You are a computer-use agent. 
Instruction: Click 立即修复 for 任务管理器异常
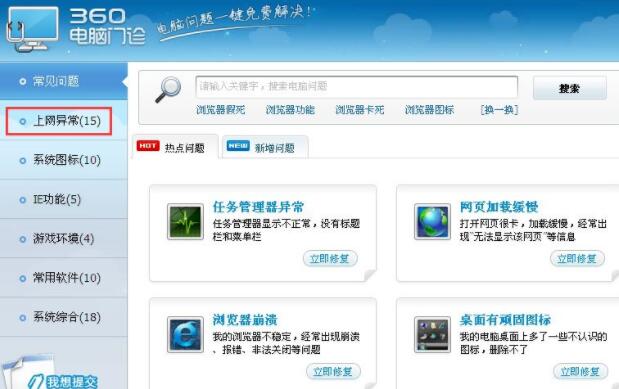(x=330, y=259)
